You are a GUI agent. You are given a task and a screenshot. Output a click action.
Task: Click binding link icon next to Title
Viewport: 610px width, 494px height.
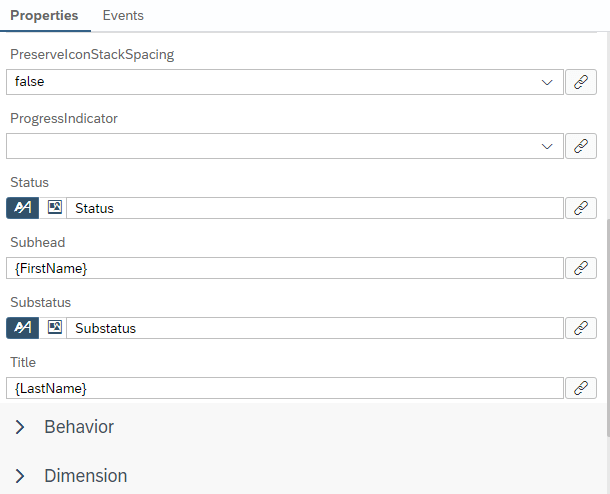click(x=581, y=388)
